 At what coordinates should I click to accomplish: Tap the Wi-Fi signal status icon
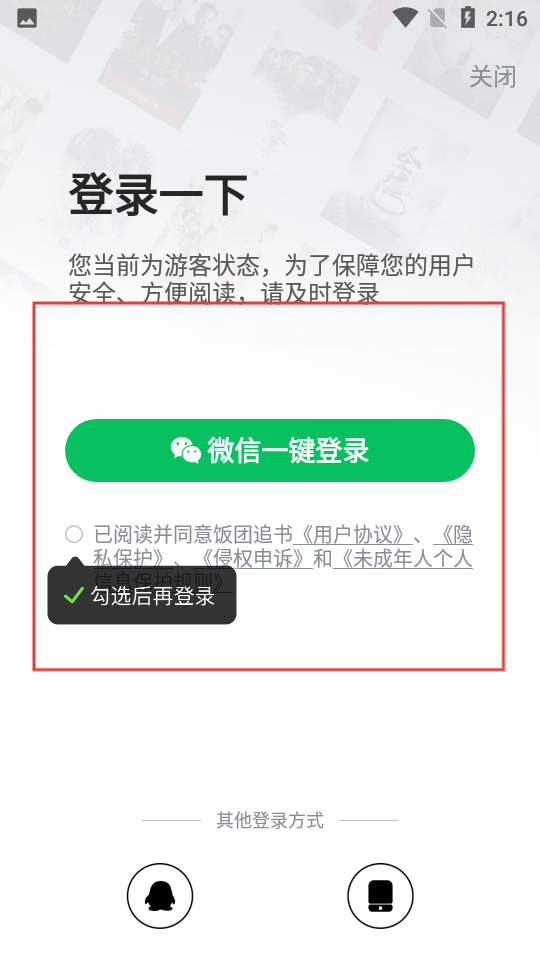pos(405,18)
